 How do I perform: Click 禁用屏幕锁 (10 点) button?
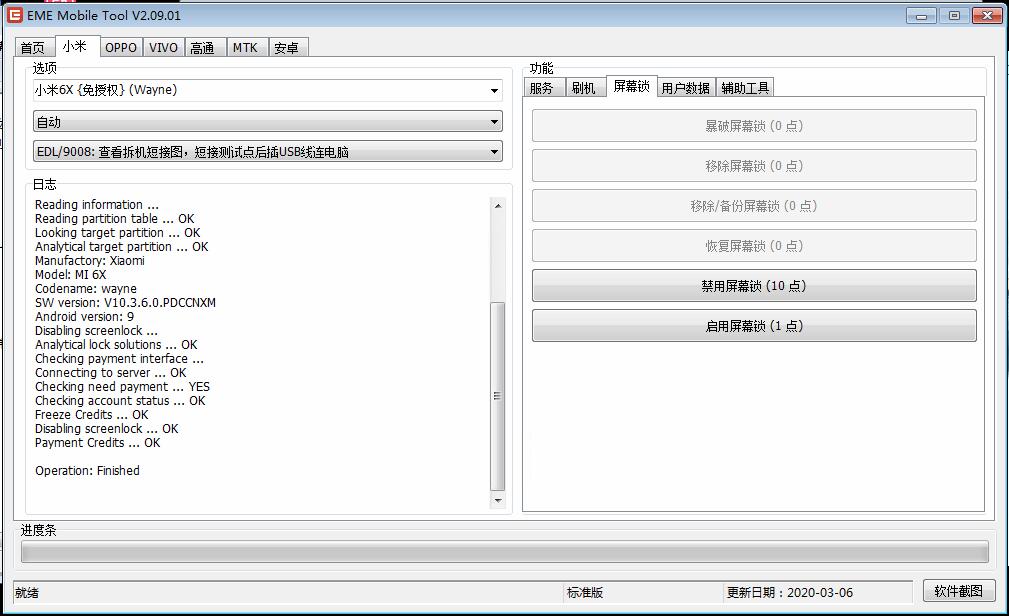coord(754,285)
